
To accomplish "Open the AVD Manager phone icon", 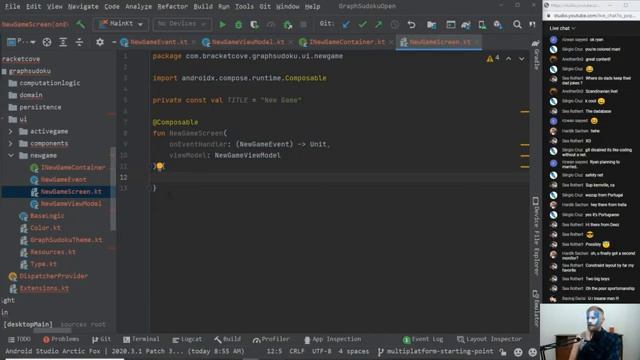I will (x=482, y=25).
